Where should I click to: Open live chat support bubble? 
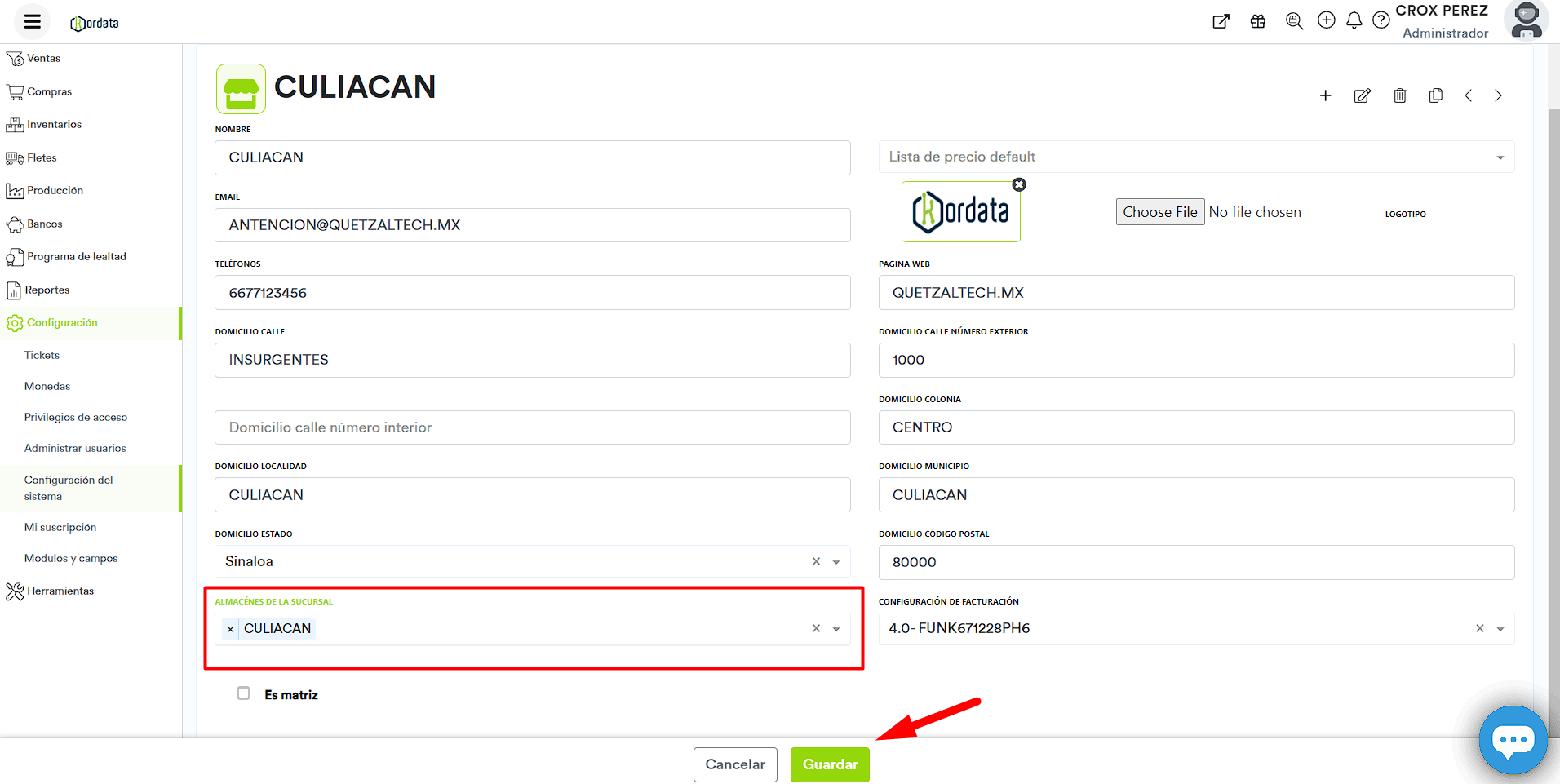[1513, 740]
